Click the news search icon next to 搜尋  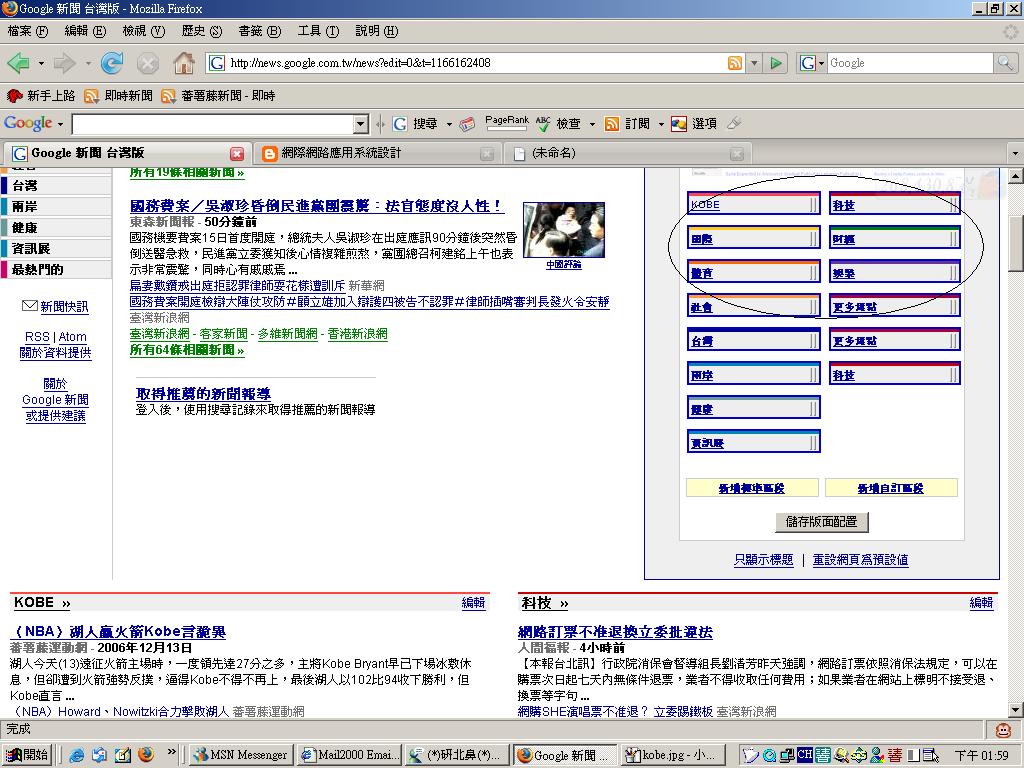click(467, 123)
